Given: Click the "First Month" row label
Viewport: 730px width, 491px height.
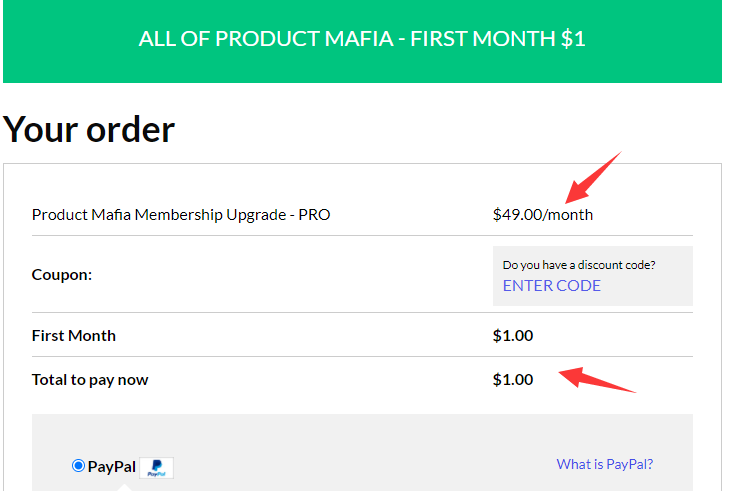Looking at the screenshot, I should click(74, 335).
